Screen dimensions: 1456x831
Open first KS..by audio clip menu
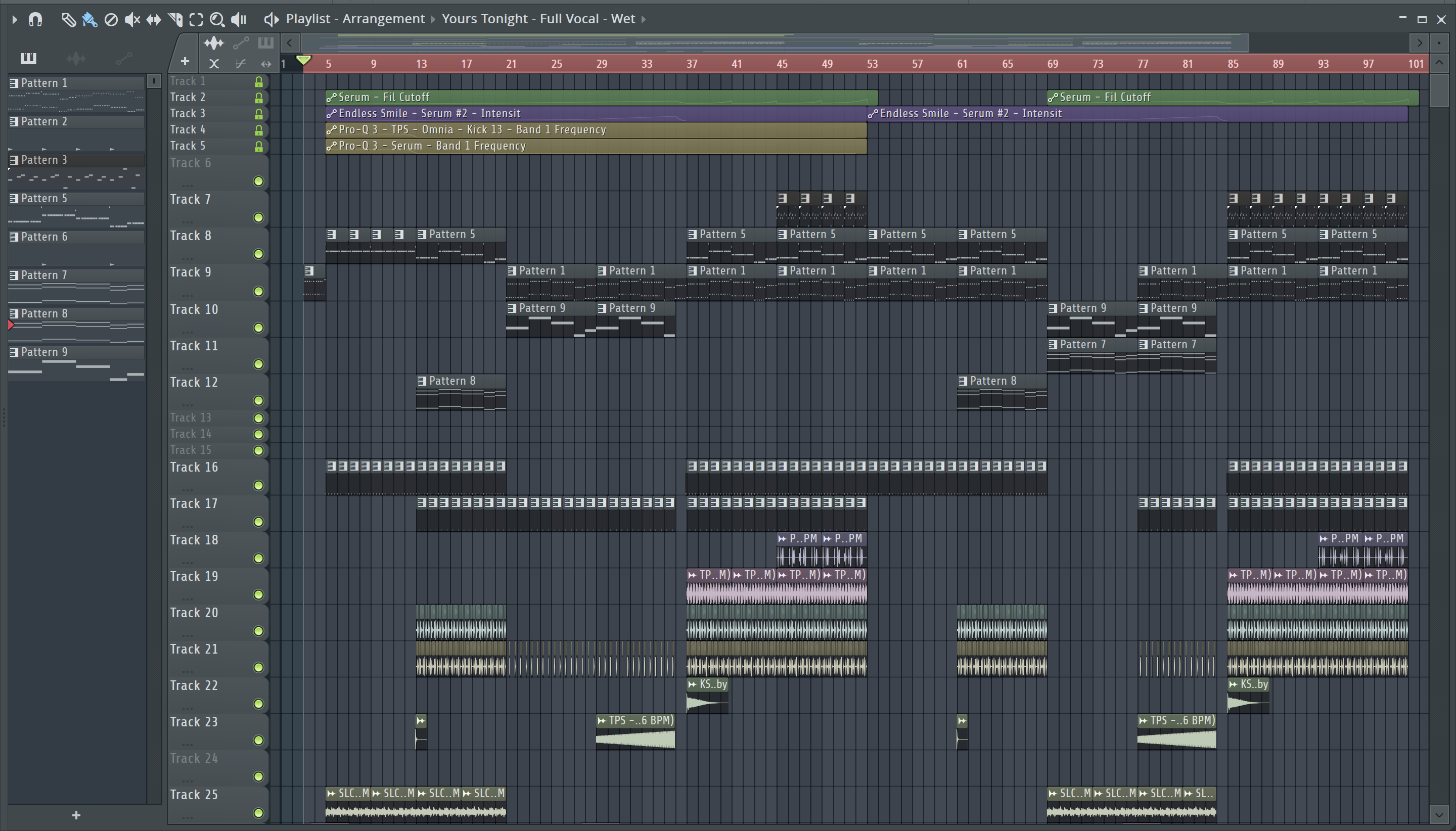692,684
